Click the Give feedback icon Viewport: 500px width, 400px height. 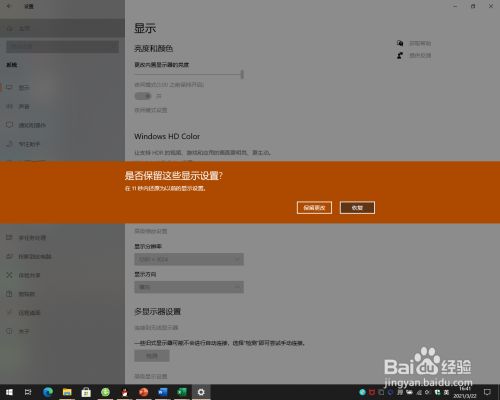coord(400,55)
